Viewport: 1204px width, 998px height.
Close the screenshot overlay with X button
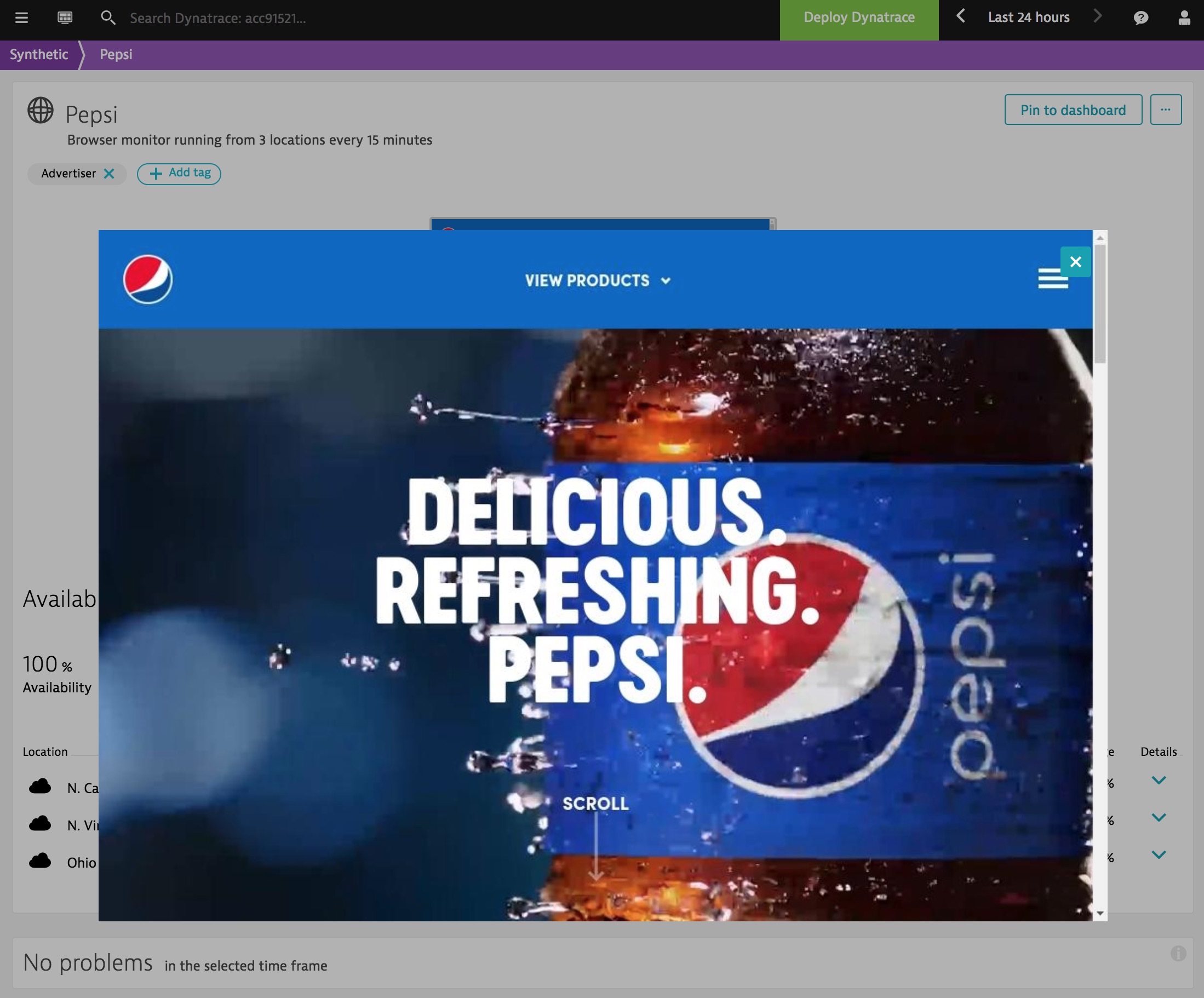(x=1076, y=262)
